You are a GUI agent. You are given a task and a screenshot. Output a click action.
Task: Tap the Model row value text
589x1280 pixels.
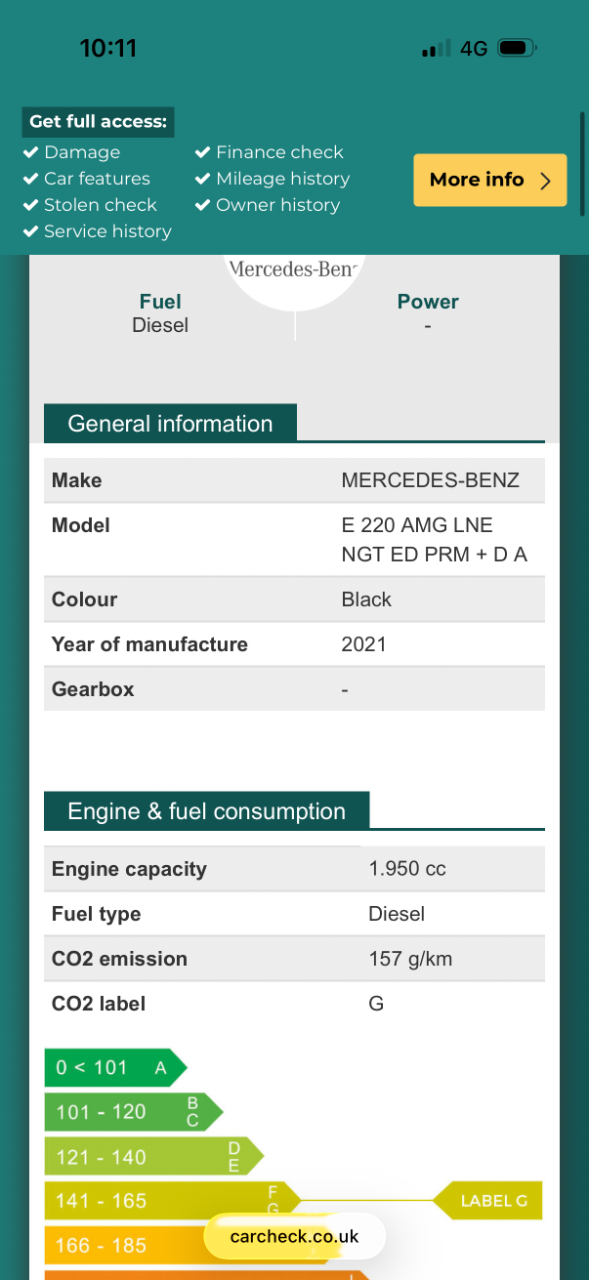434,540
